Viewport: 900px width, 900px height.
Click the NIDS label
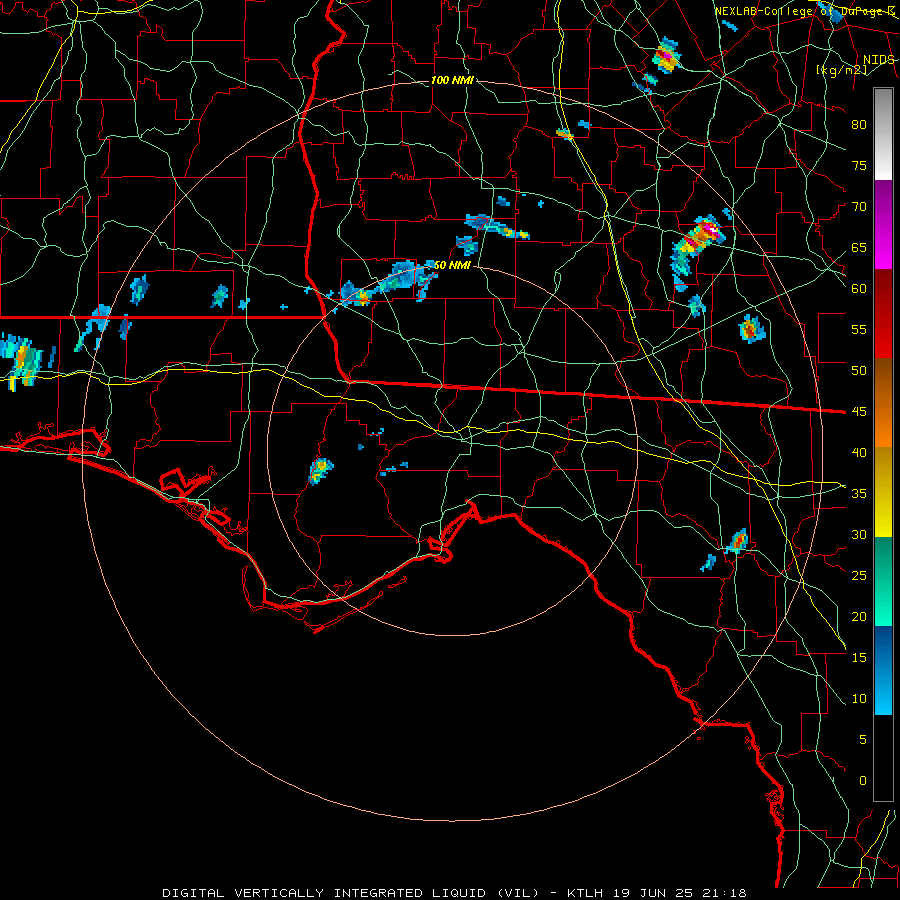point(879,60)
